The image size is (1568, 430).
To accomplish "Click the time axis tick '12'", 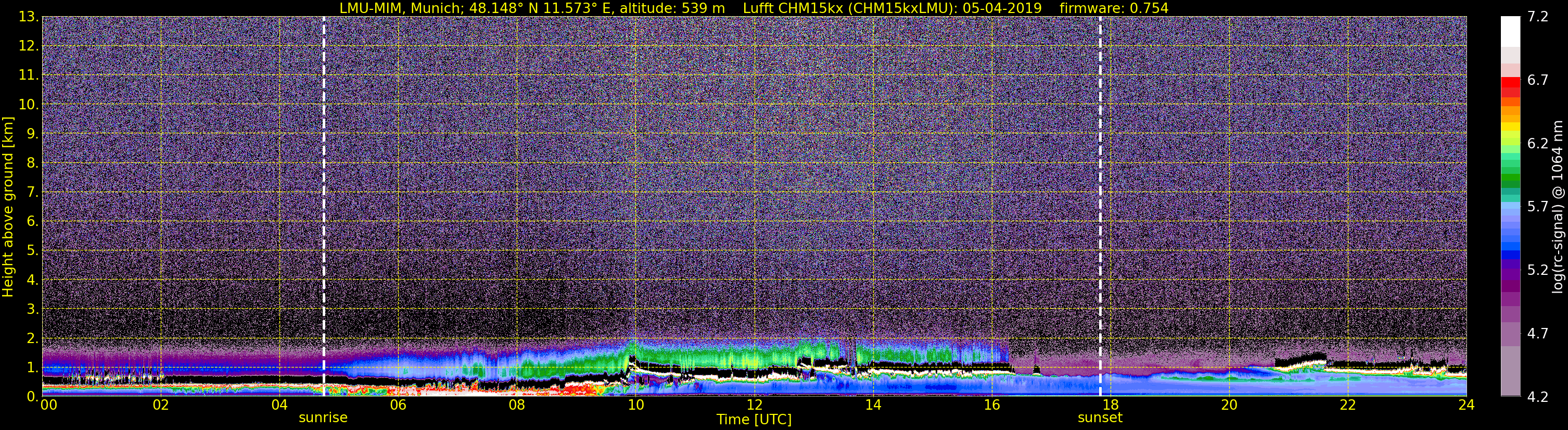I will [754, 405].
